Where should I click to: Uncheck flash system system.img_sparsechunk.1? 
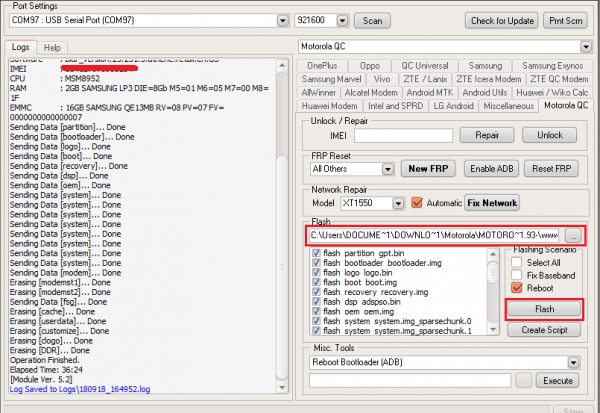coord(316,331)
